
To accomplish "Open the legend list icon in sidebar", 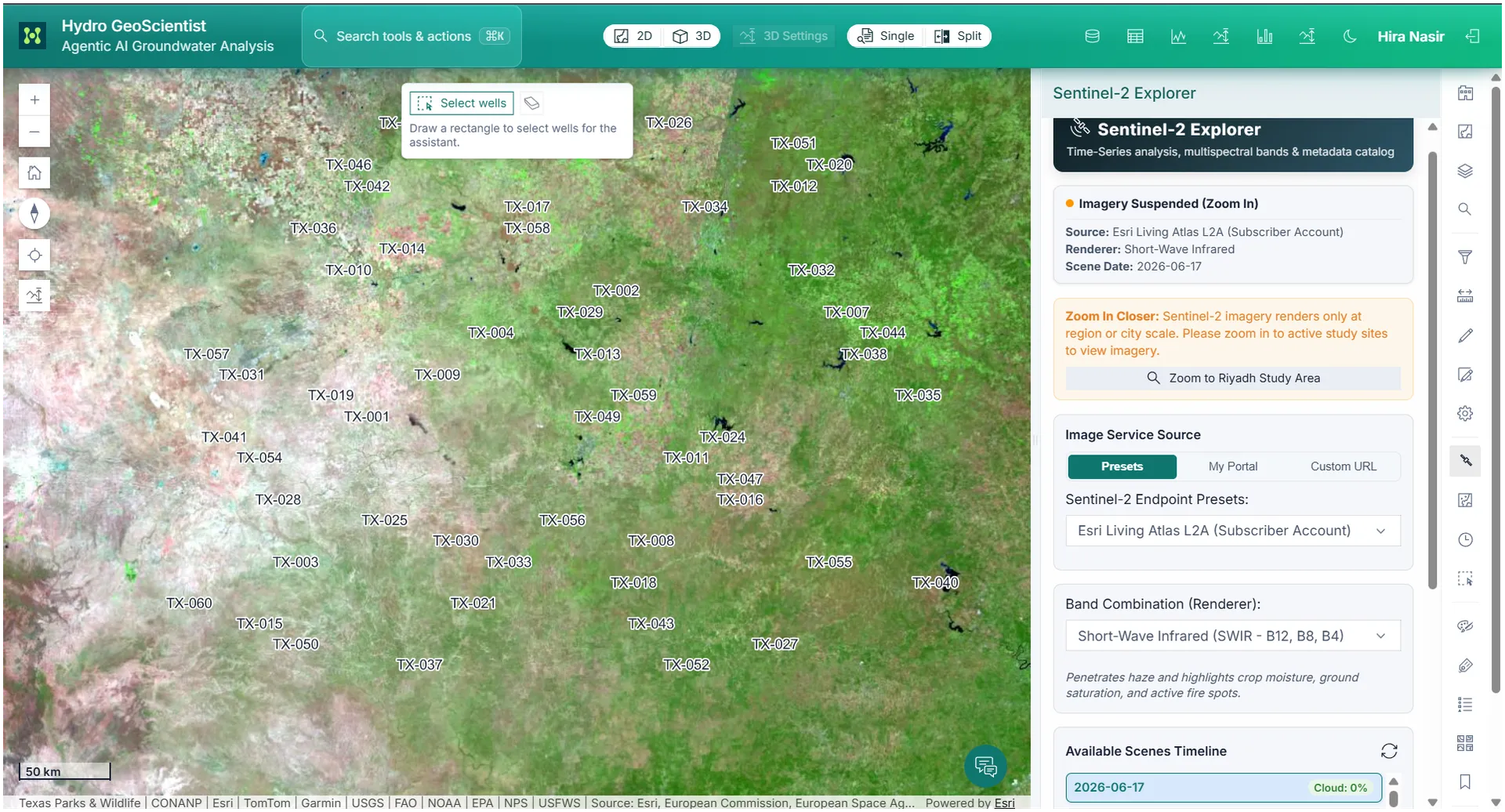I will [x=1465, y=705].
